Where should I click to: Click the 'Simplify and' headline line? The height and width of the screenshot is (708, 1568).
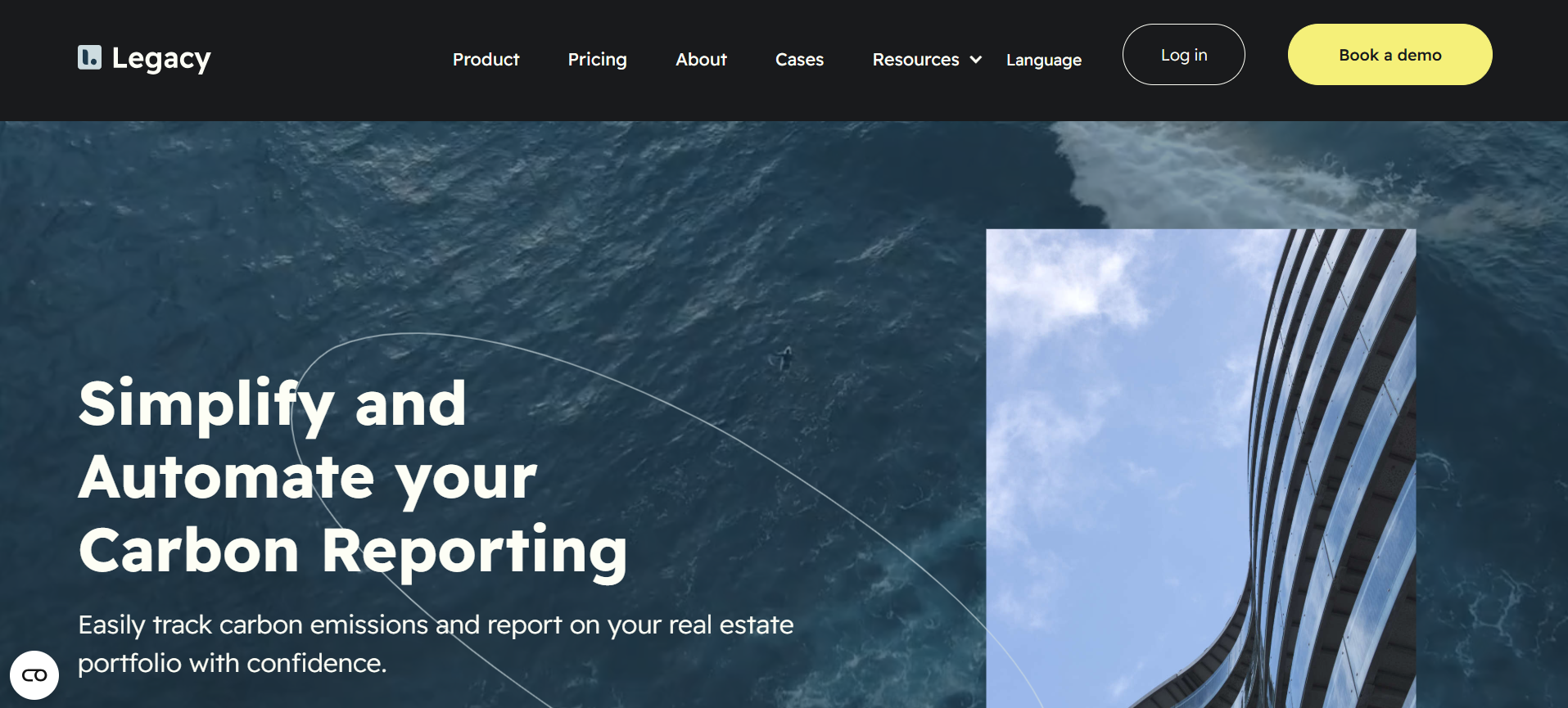(273, 405)
